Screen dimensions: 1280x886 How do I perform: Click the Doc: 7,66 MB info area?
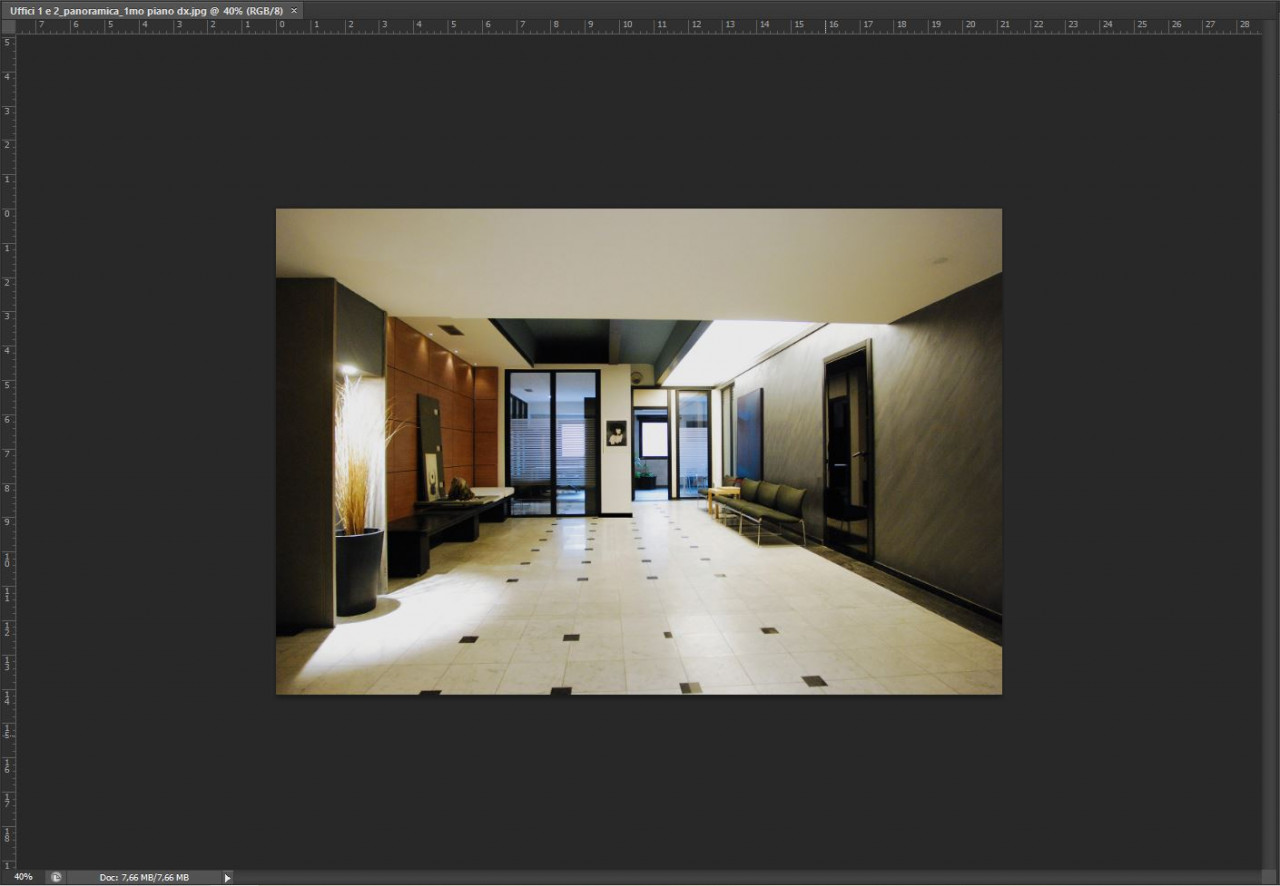tap(144, 877)
